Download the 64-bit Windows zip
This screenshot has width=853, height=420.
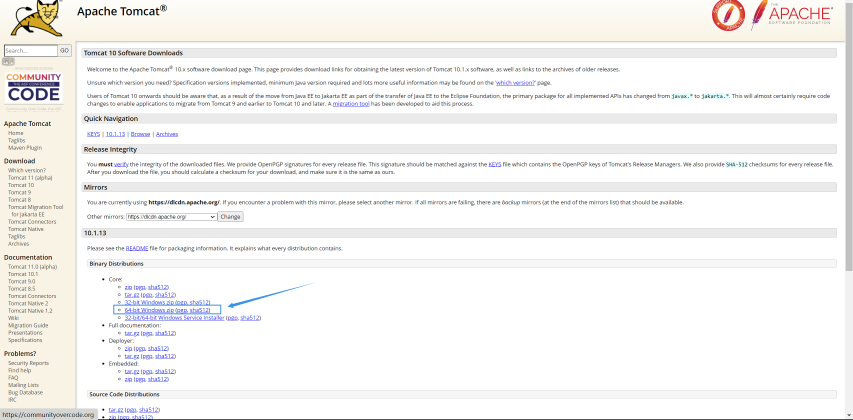click(x=150, y=310)
